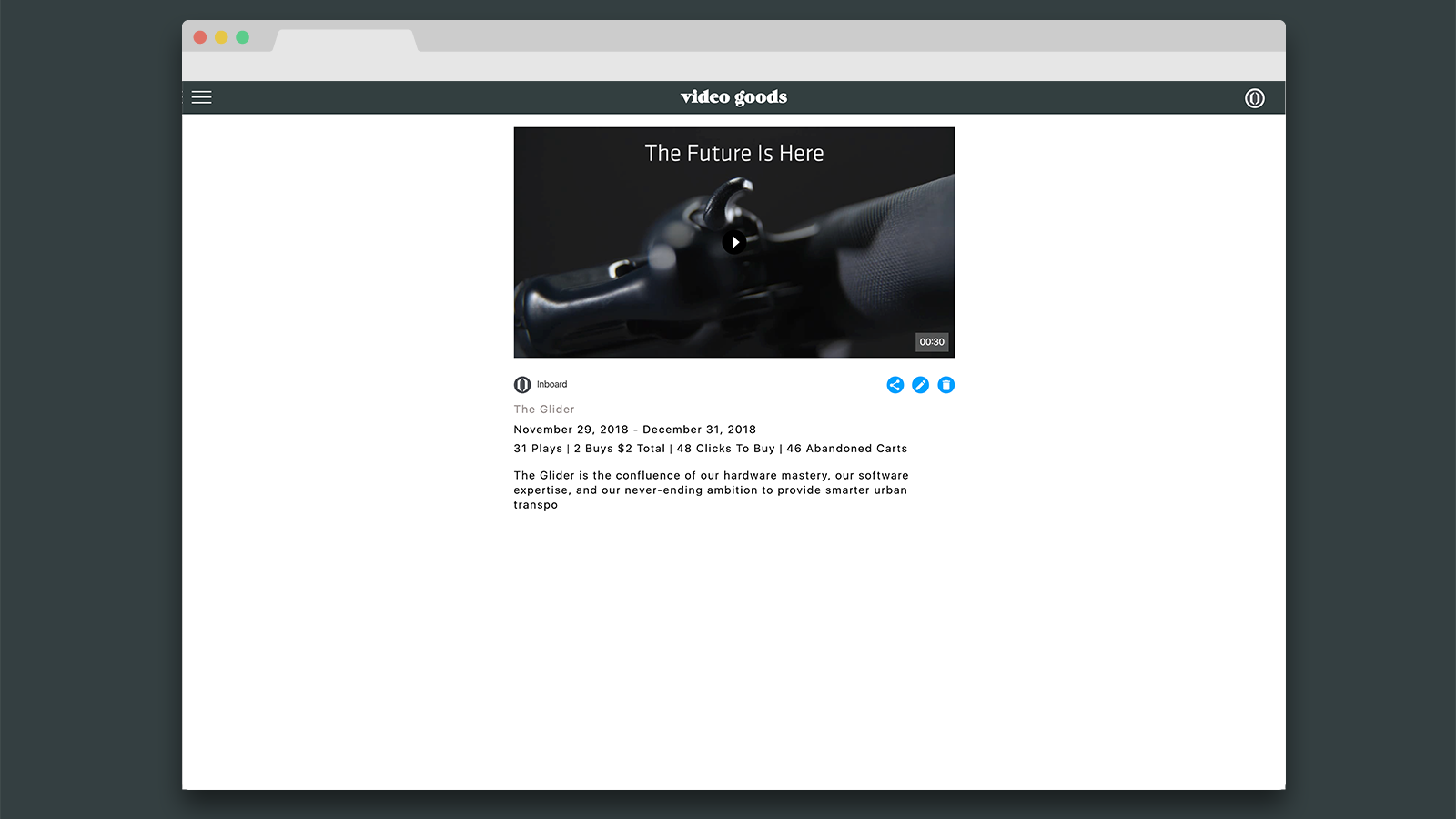Click the blue pencil edit icon
This screenshot has height=819, width=1456.
pos(921,385)
